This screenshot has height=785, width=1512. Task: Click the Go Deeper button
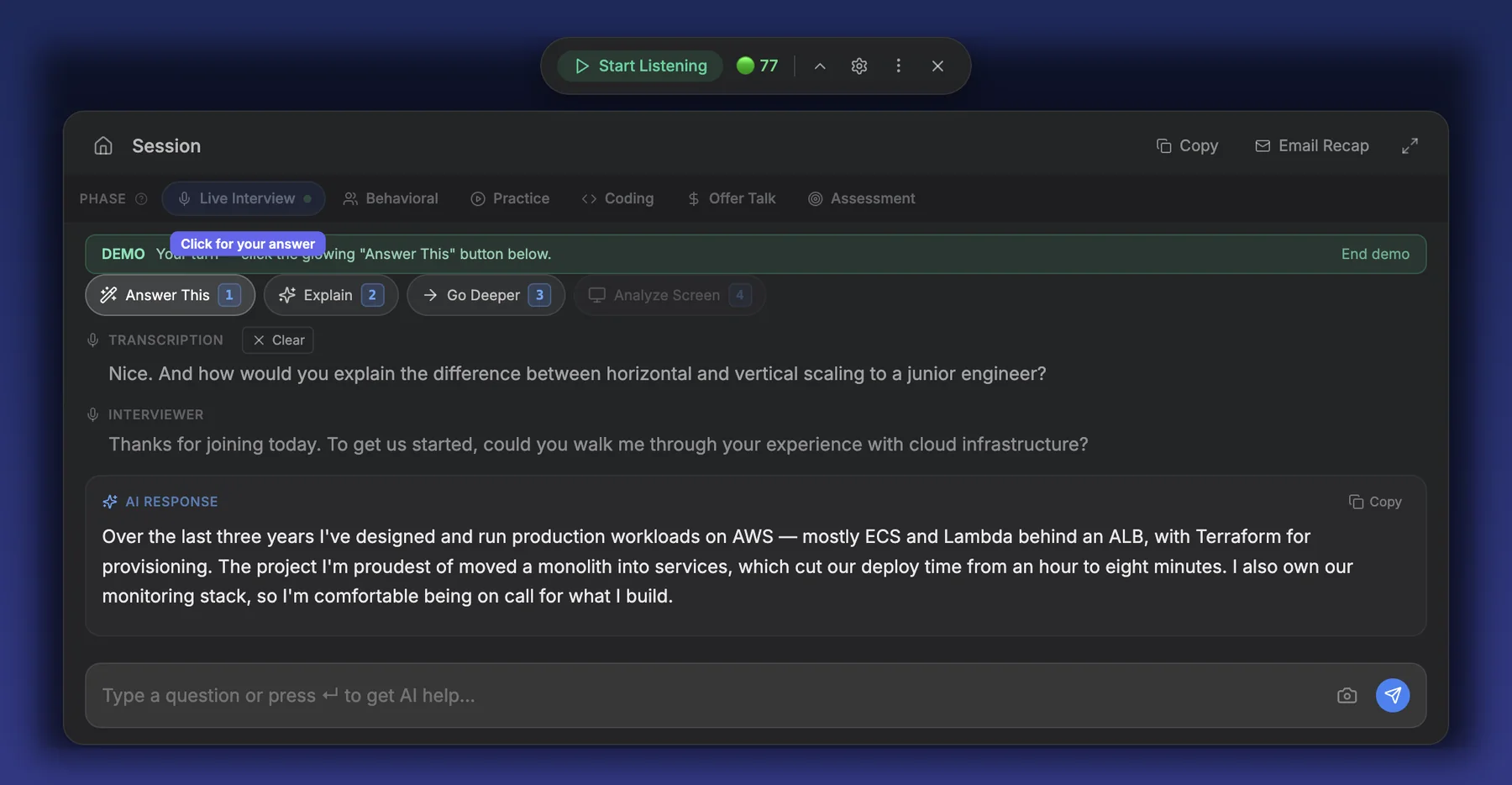pyautogui.click(x=486, y=295)
